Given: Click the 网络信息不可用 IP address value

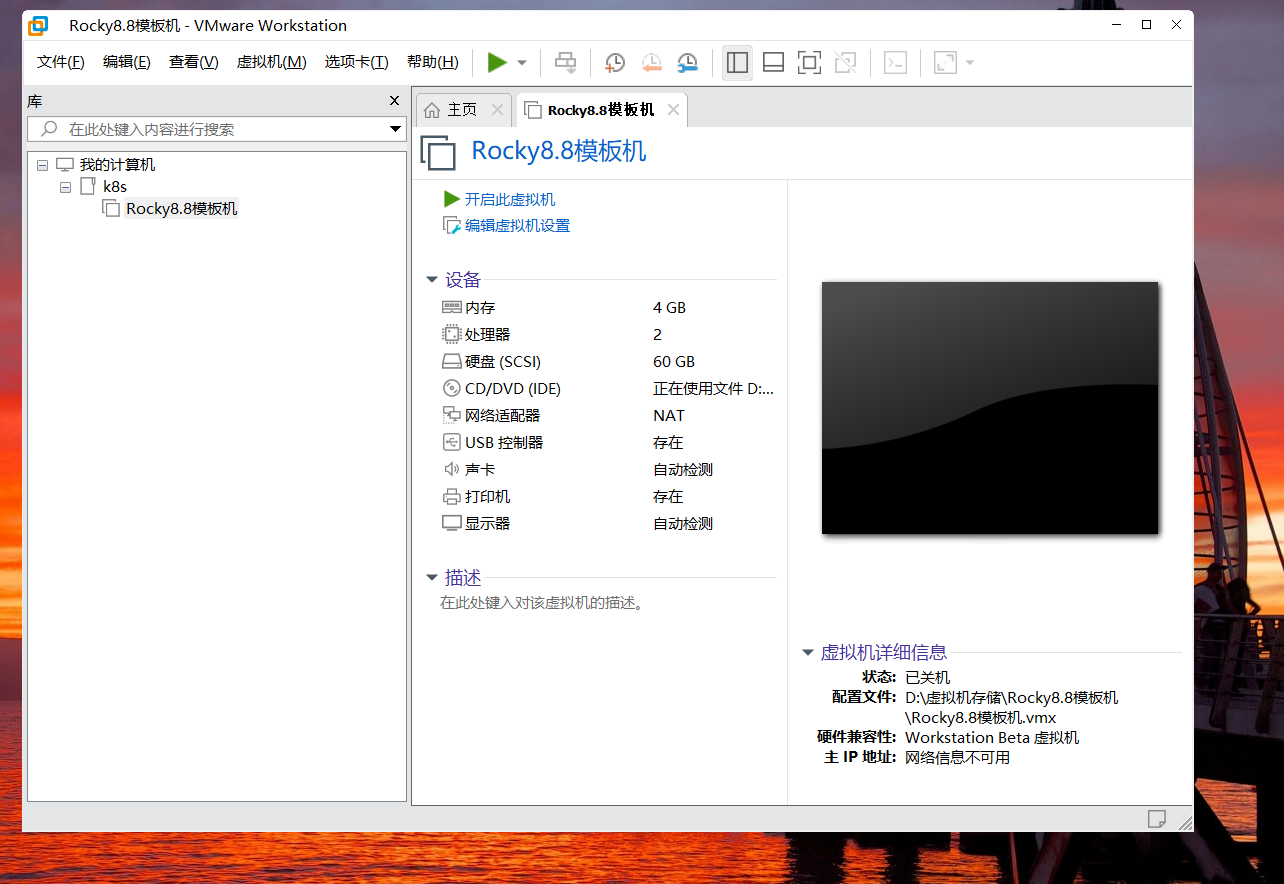Looking at the screenshot, I should point(957,758).
